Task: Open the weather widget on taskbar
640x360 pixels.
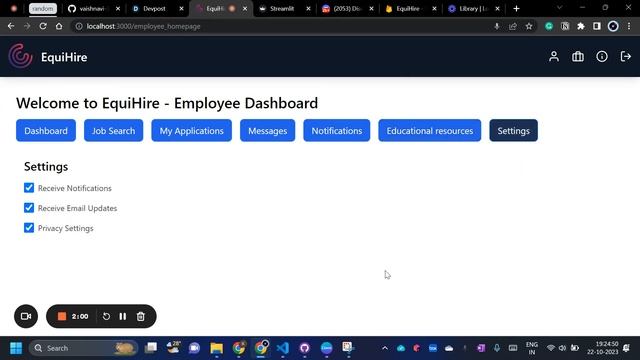Action: [x=173, y=348]
